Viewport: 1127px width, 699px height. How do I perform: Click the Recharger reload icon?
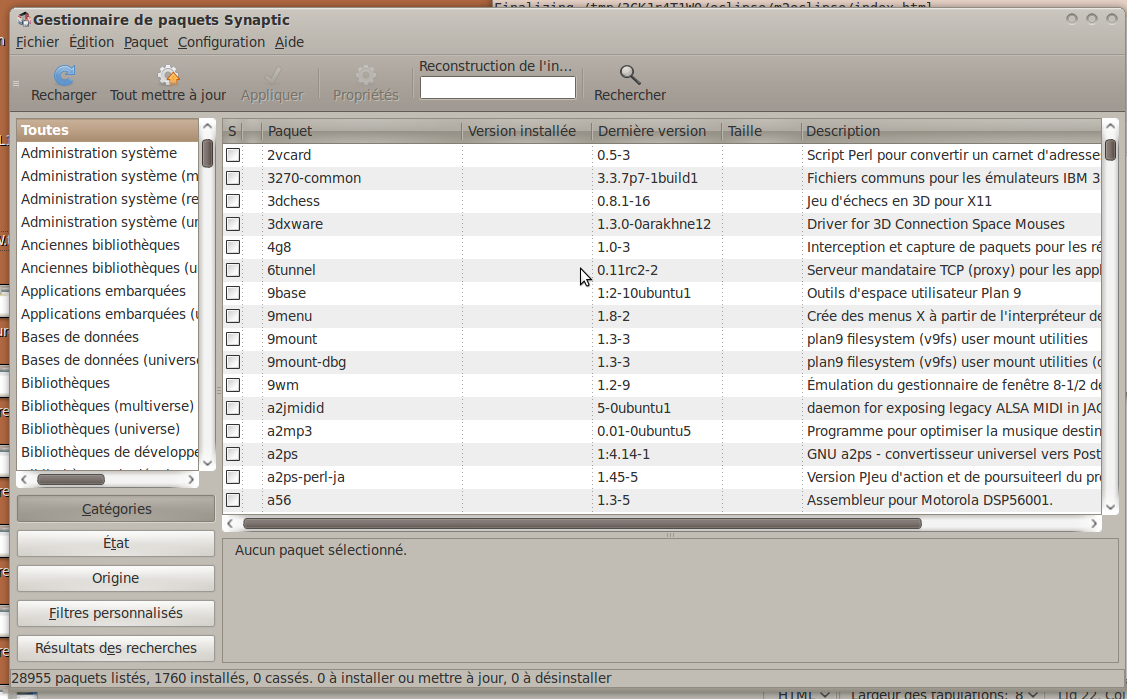point(64,75)
